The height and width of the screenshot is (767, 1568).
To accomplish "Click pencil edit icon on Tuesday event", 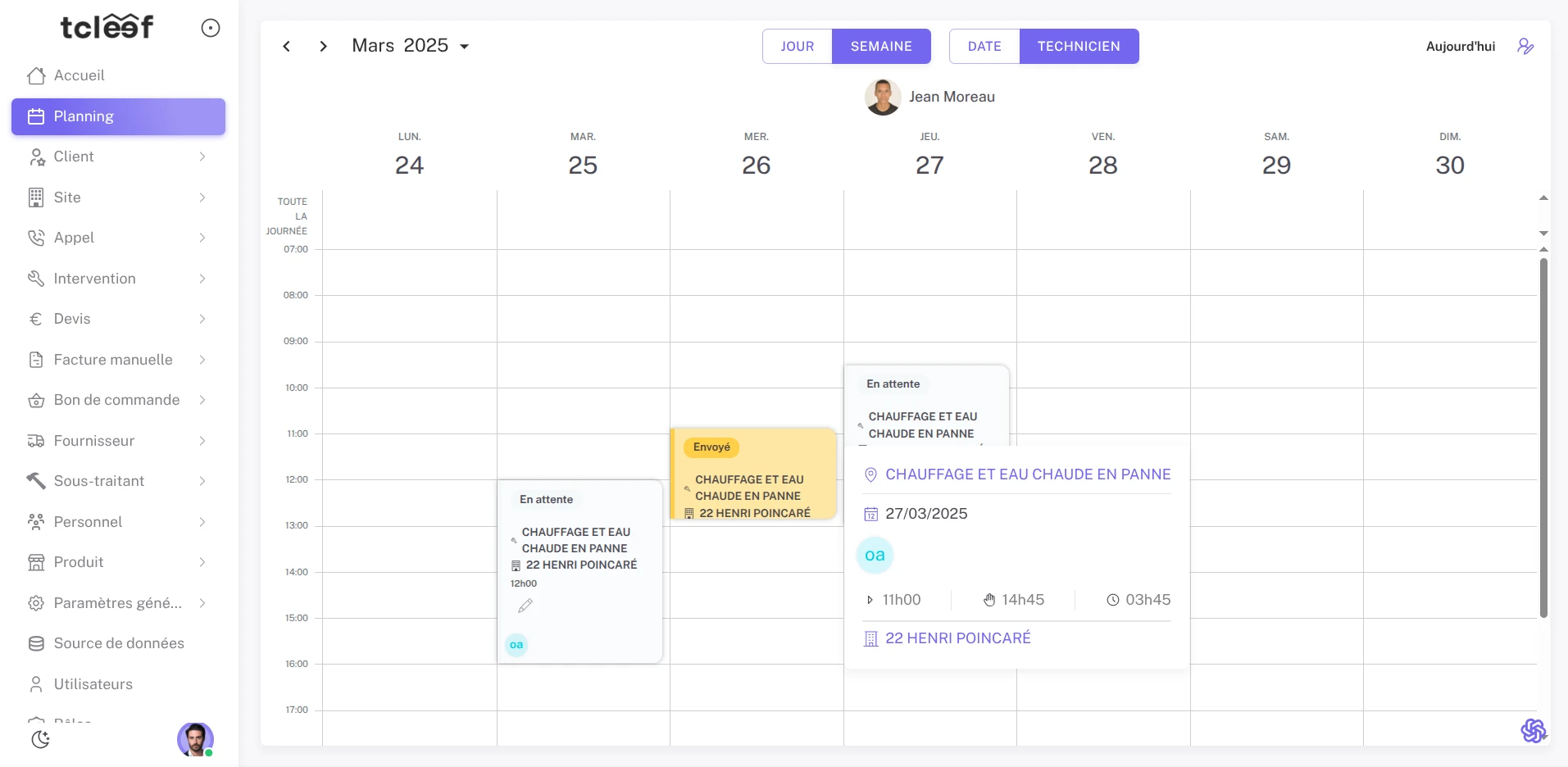I will [525, 606].
